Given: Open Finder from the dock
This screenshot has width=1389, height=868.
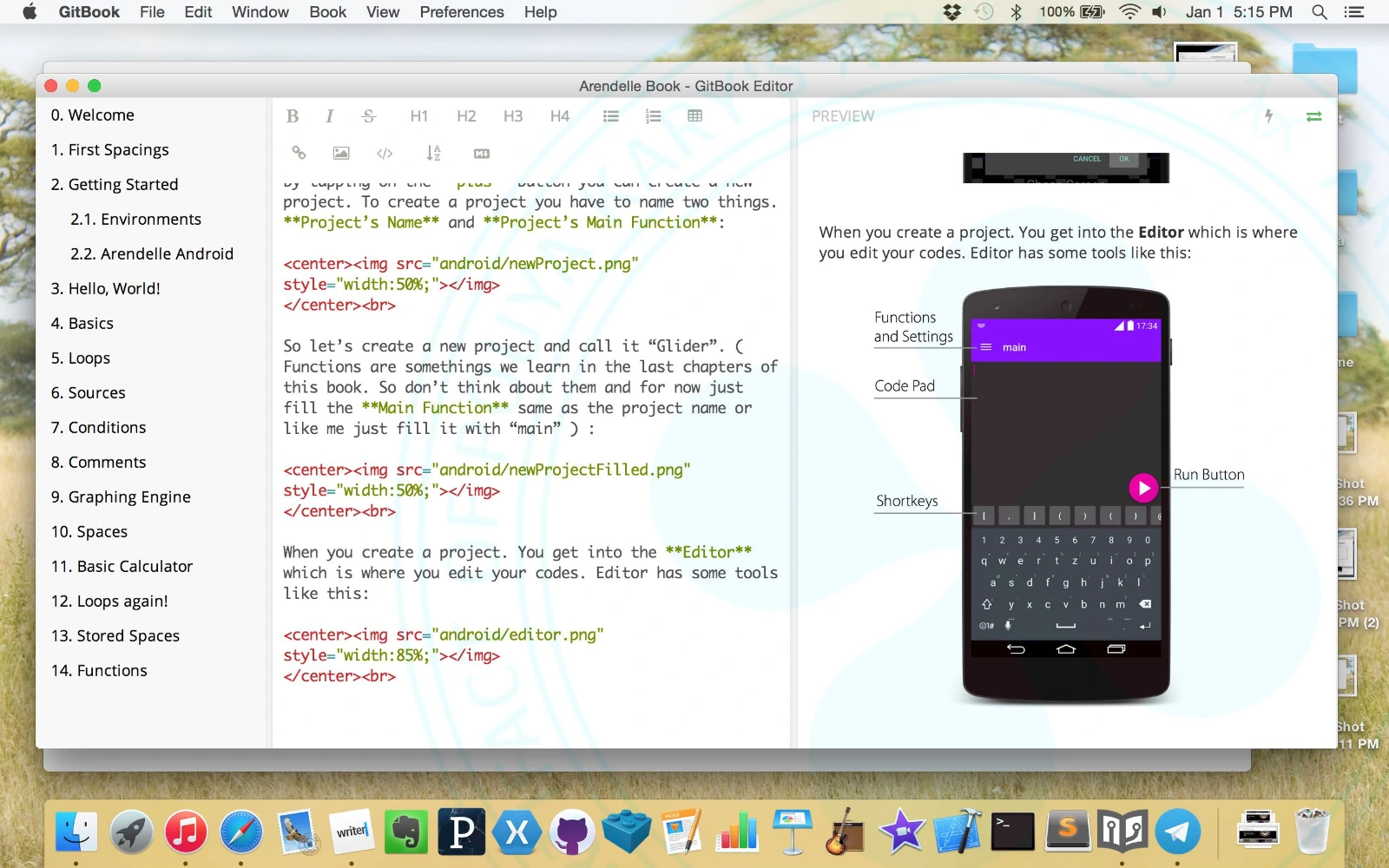Looking at the screenshot, I should pyautogui.click(x=76, y=832).
